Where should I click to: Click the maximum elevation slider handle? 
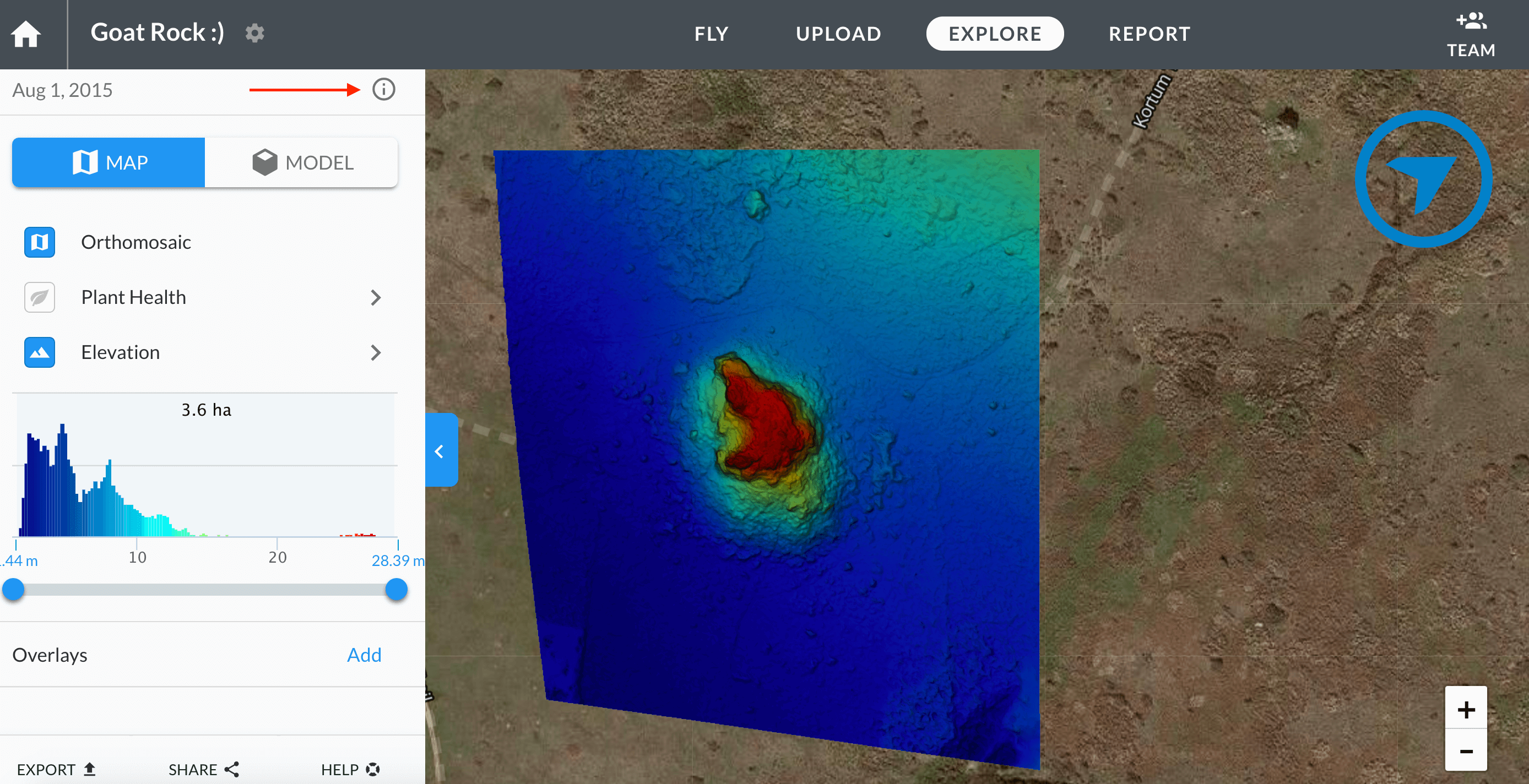[x=396, y=589]
